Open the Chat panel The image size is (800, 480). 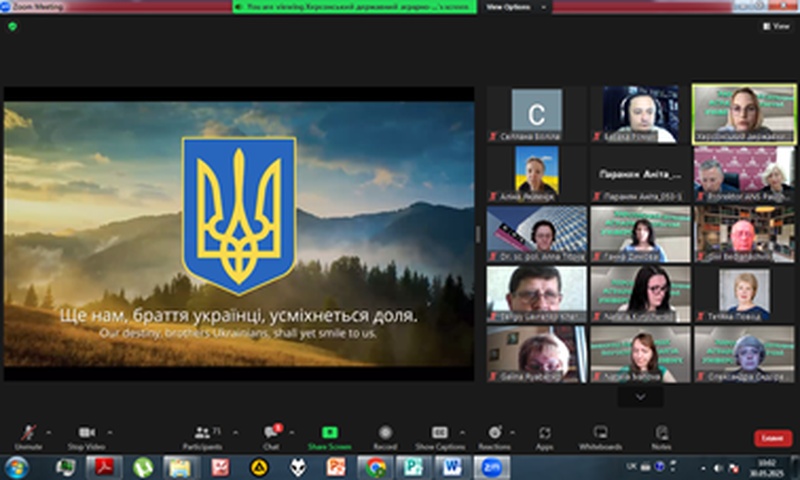(x=271, y=438)
